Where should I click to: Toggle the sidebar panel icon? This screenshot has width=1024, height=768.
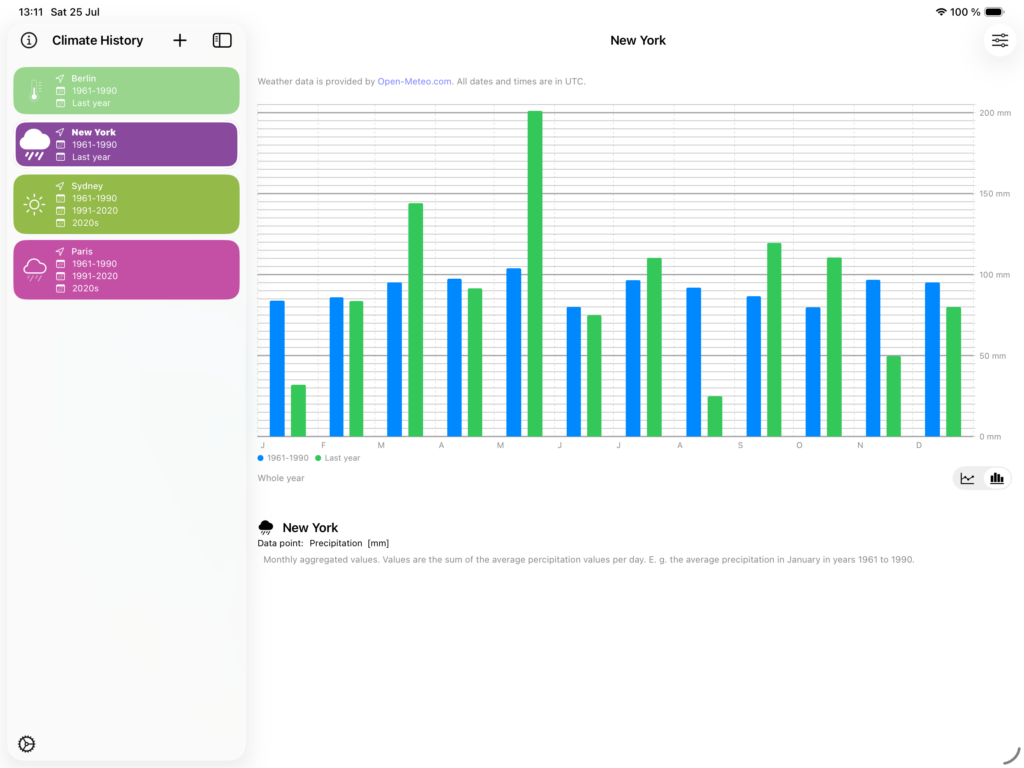222,40
